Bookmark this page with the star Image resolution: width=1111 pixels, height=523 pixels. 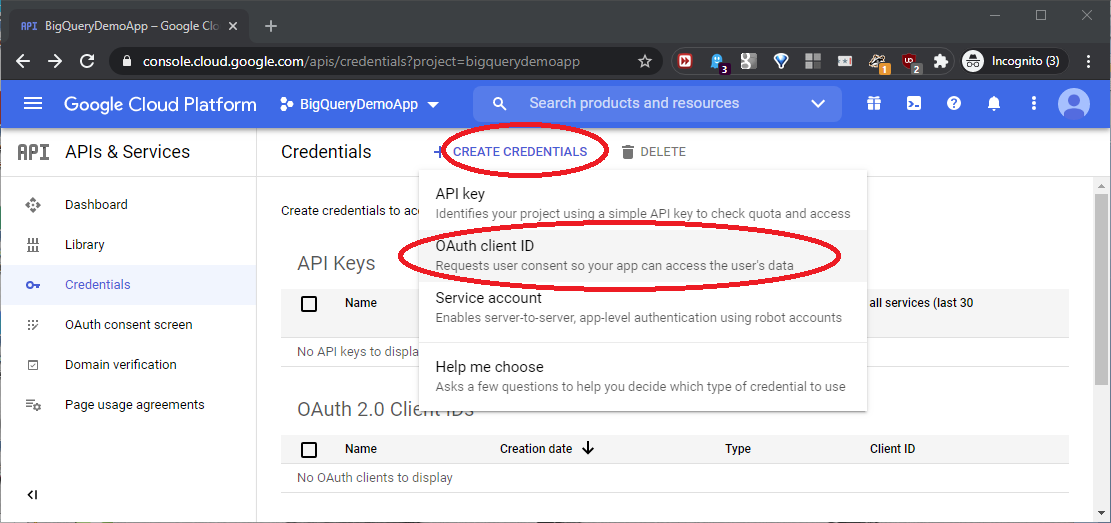pos(645,62)
